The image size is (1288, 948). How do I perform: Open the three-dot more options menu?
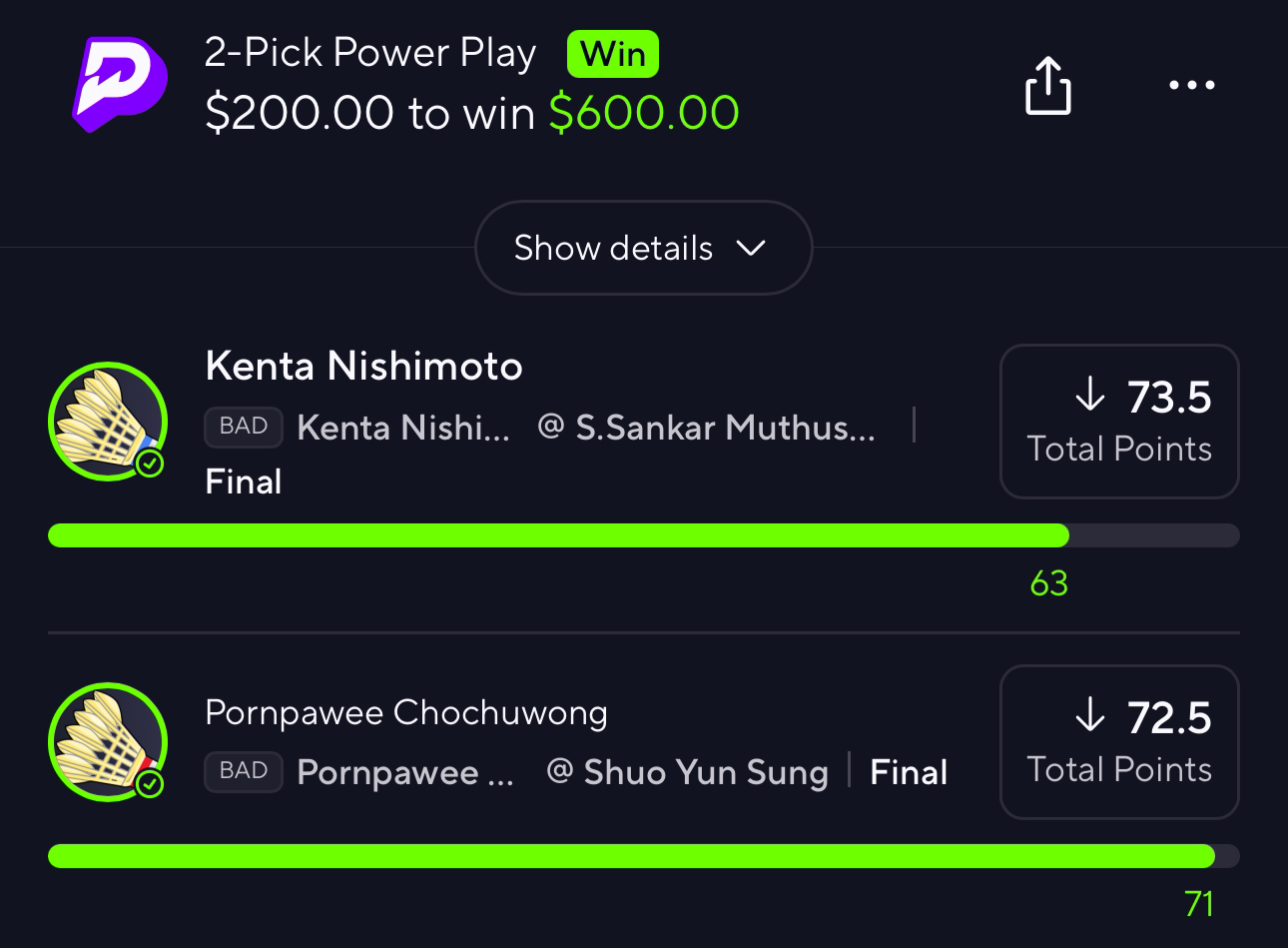click(1192, 85)
